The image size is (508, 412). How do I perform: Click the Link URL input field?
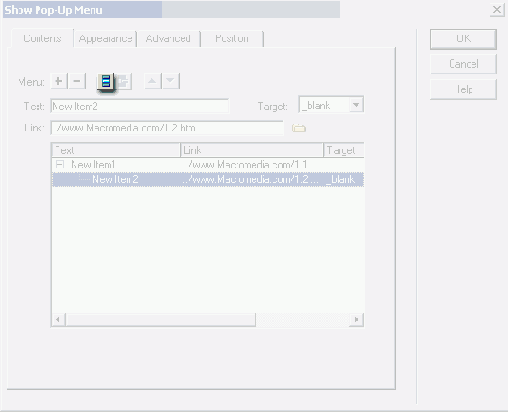coord(167,128)
